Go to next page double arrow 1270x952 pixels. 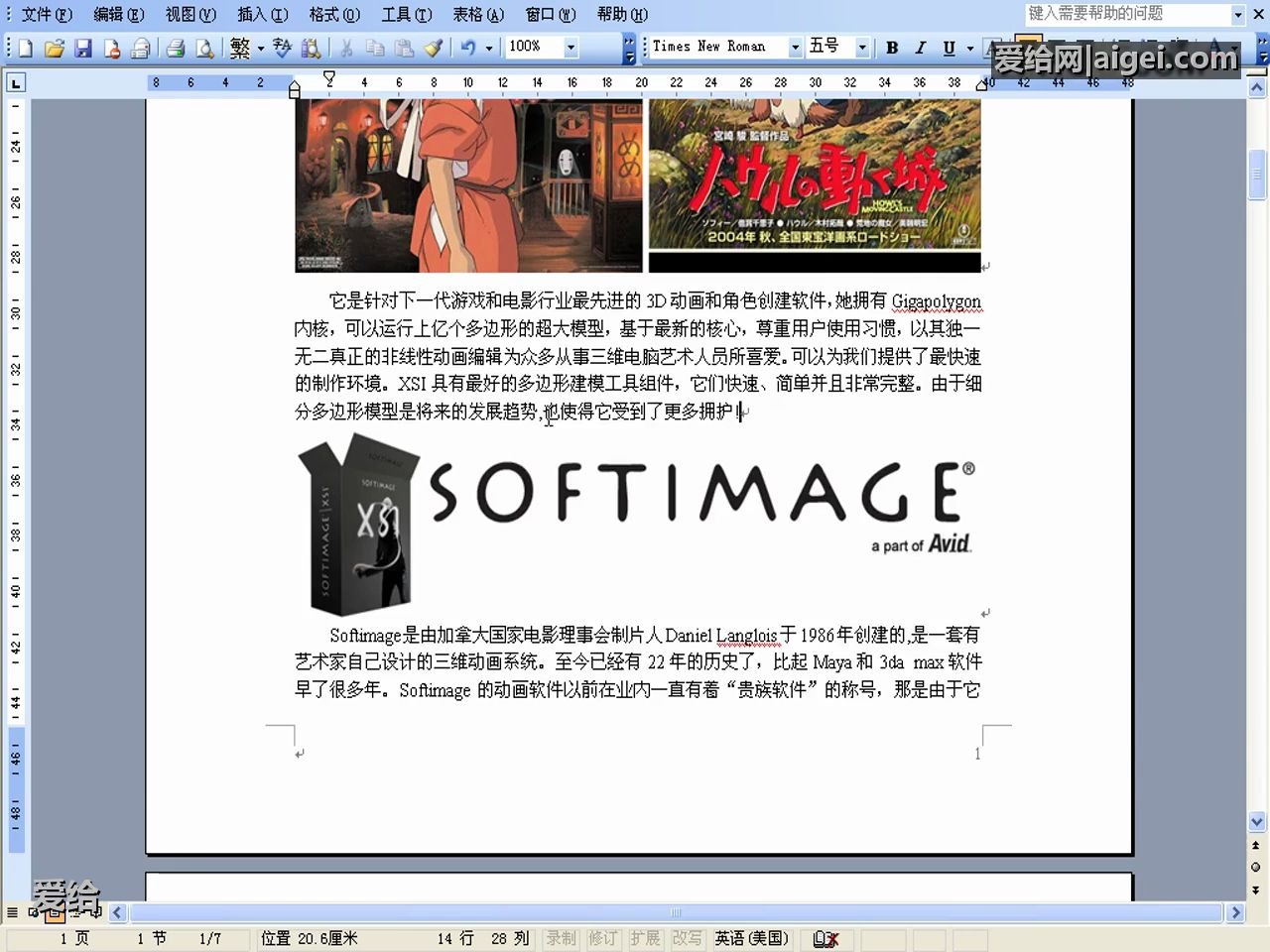(1256, 890)
